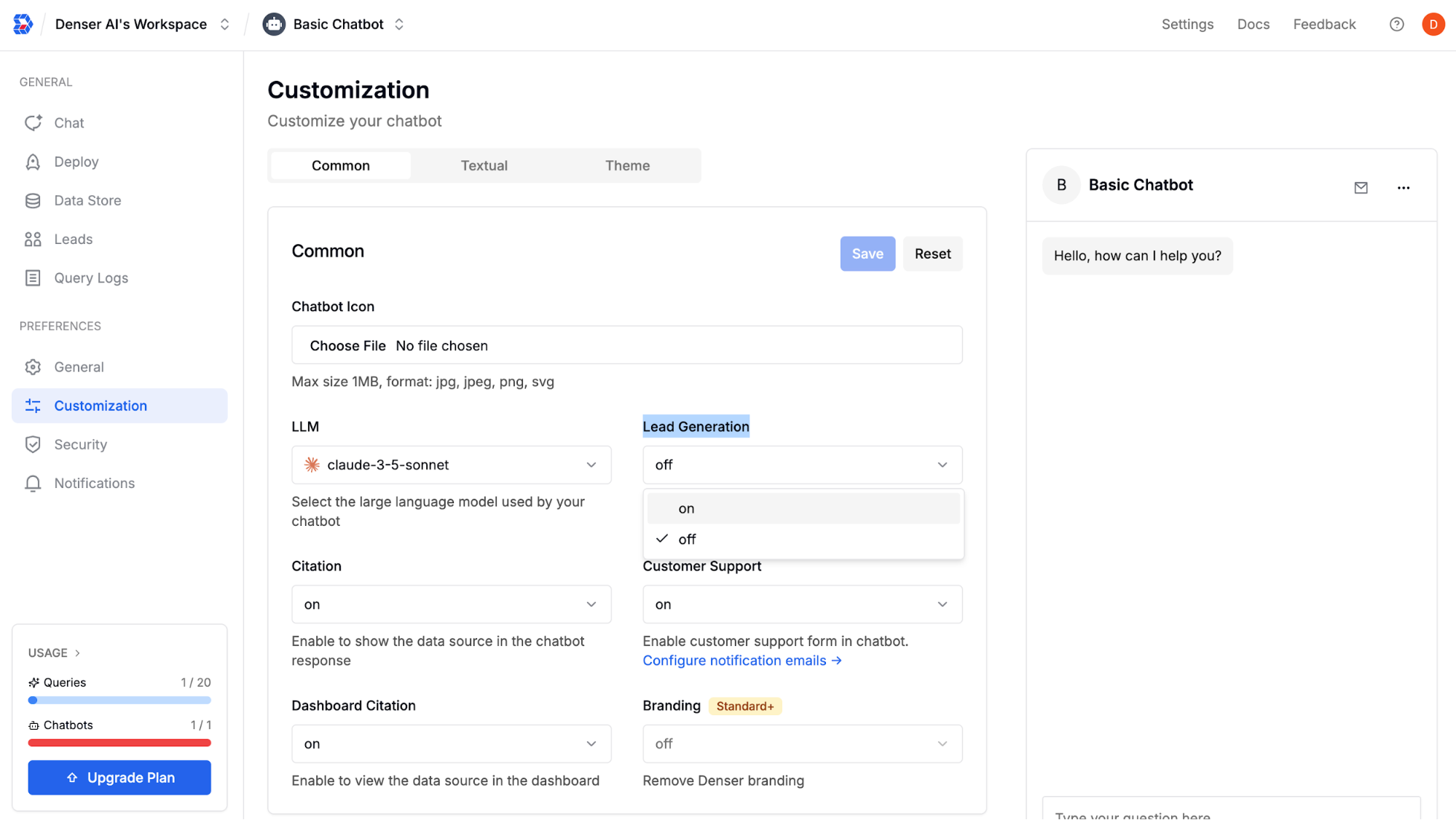Open the Data Store panel
Image resolution: width=1456 pixels, height=820 pixels.
point(87,200)
